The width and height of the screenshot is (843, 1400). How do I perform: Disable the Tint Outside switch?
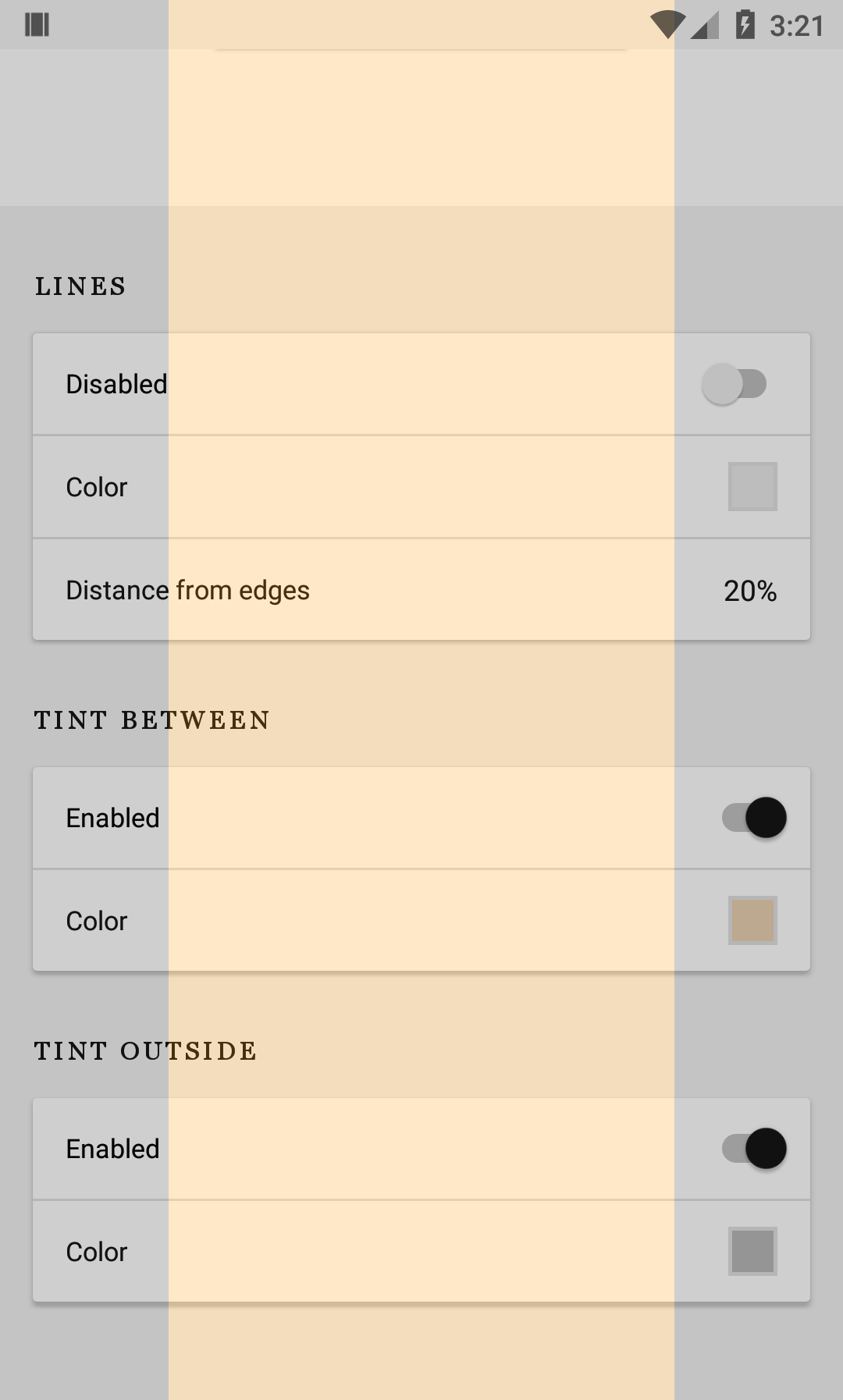(754, 1149)
